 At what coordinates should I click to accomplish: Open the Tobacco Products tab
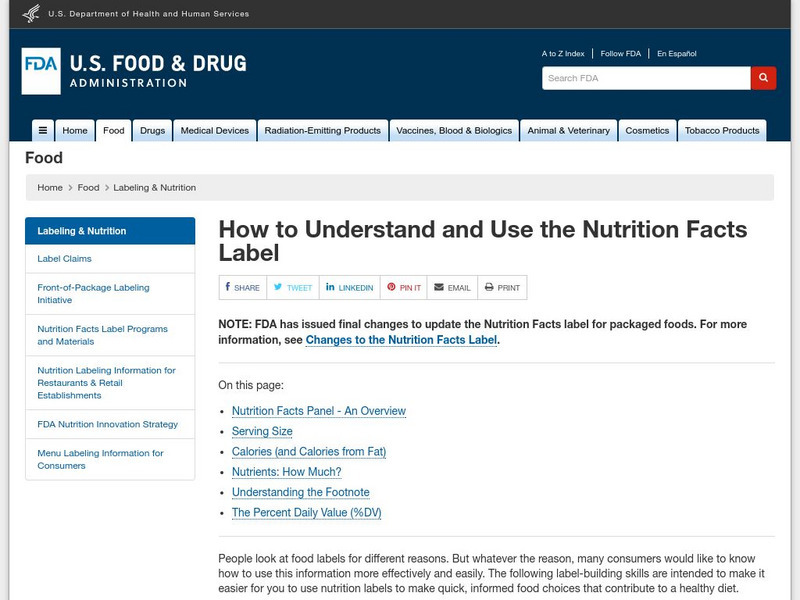coord(721,131)
